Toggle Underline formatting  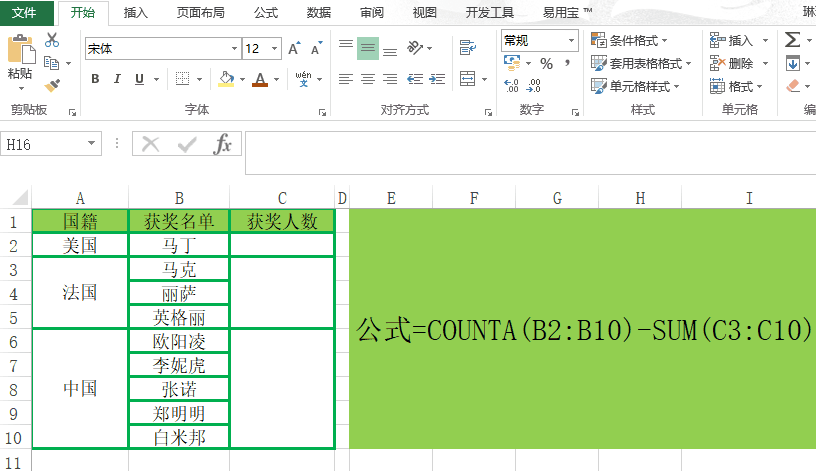139,79
